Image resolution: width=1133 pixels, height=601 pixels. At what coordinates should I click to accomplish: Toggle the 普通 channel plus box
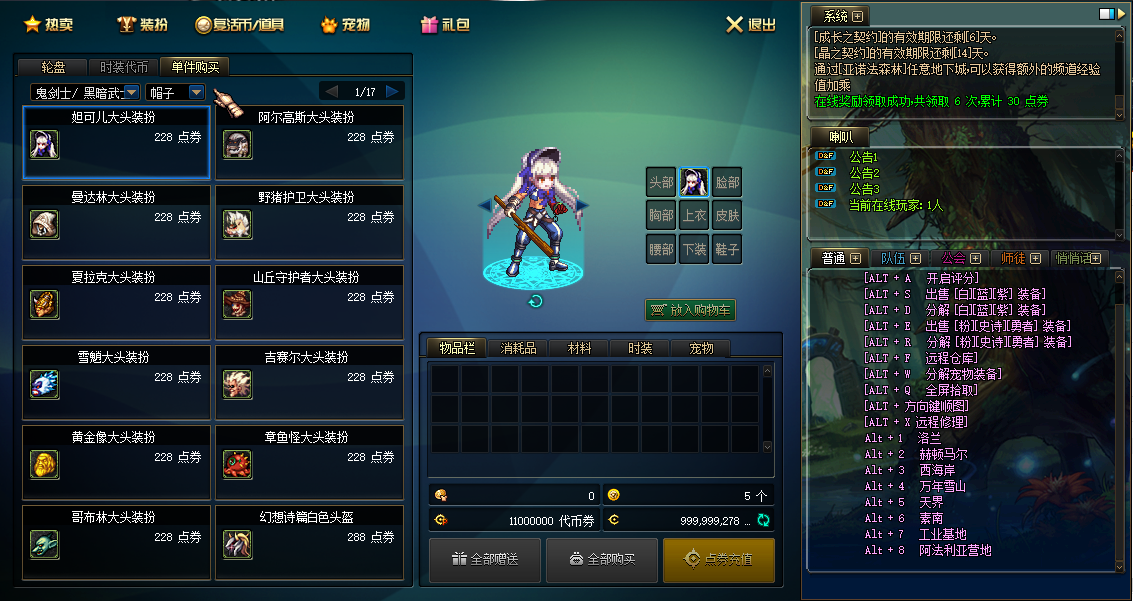tap(856, 258)
